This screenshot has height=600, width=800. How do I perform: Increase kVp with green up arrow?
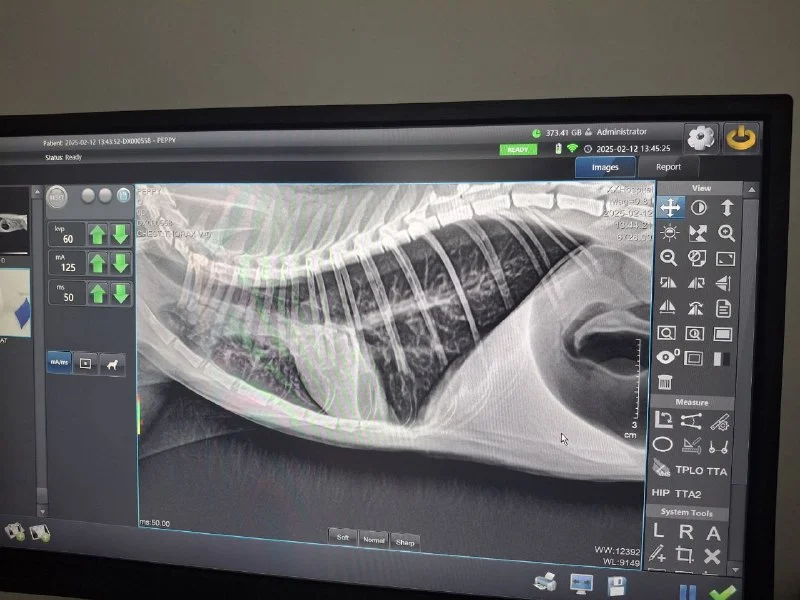[x=97, y=234]
